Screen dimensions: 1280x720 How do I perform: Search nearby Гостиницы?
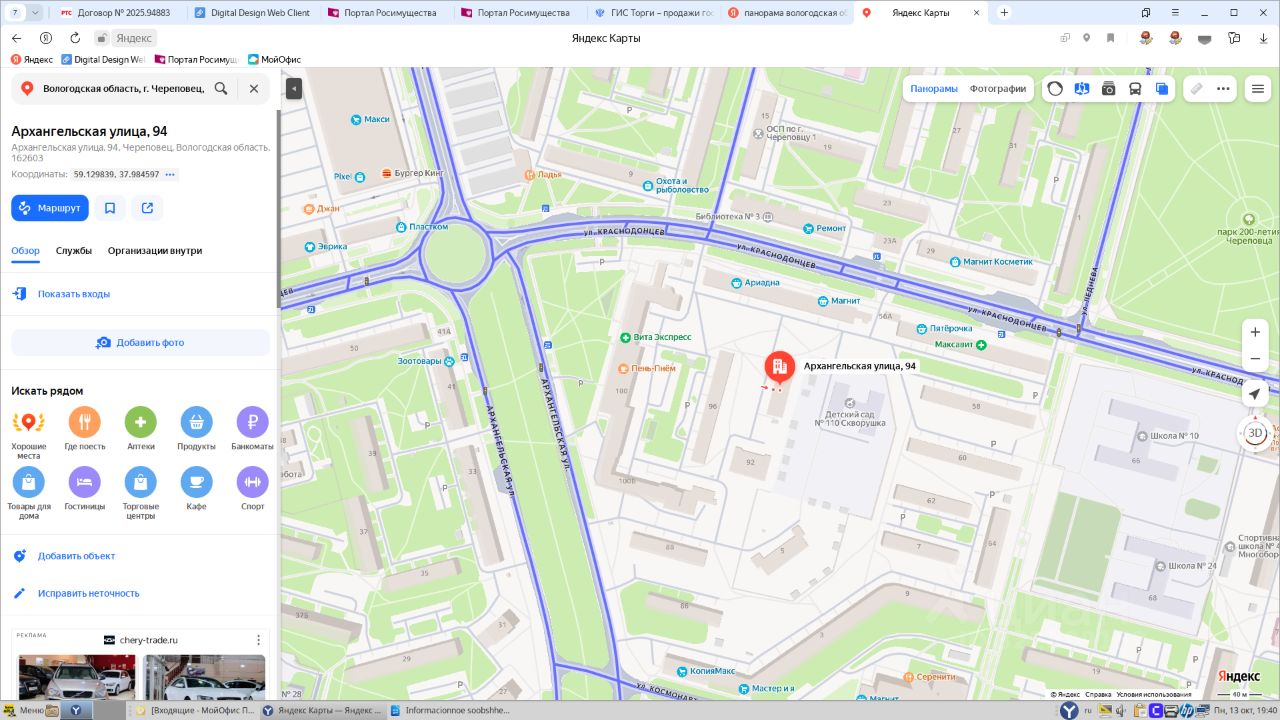(85, 490)
